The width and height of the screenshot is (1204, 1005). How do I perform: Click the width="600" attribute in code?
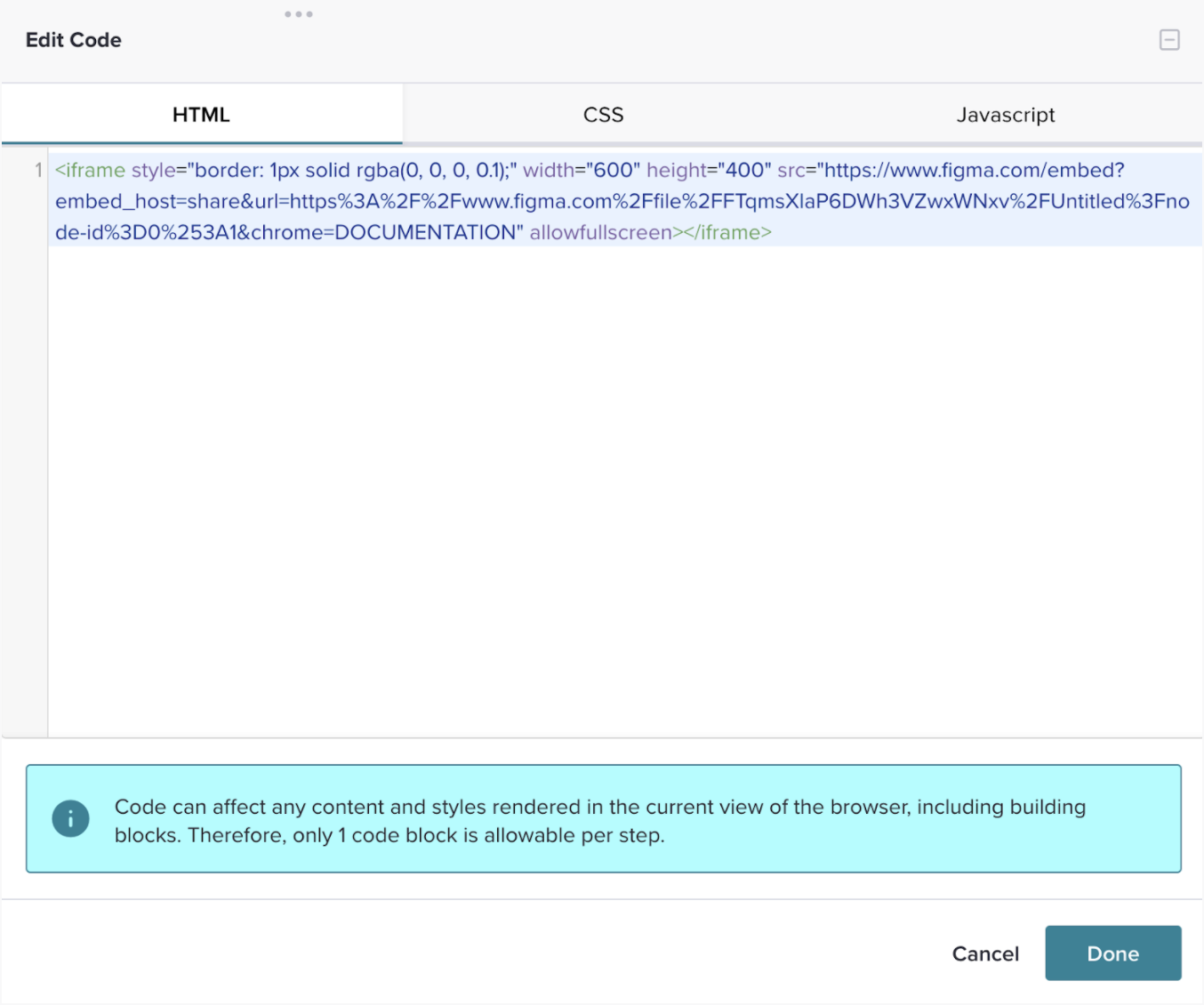click(582, 170)
